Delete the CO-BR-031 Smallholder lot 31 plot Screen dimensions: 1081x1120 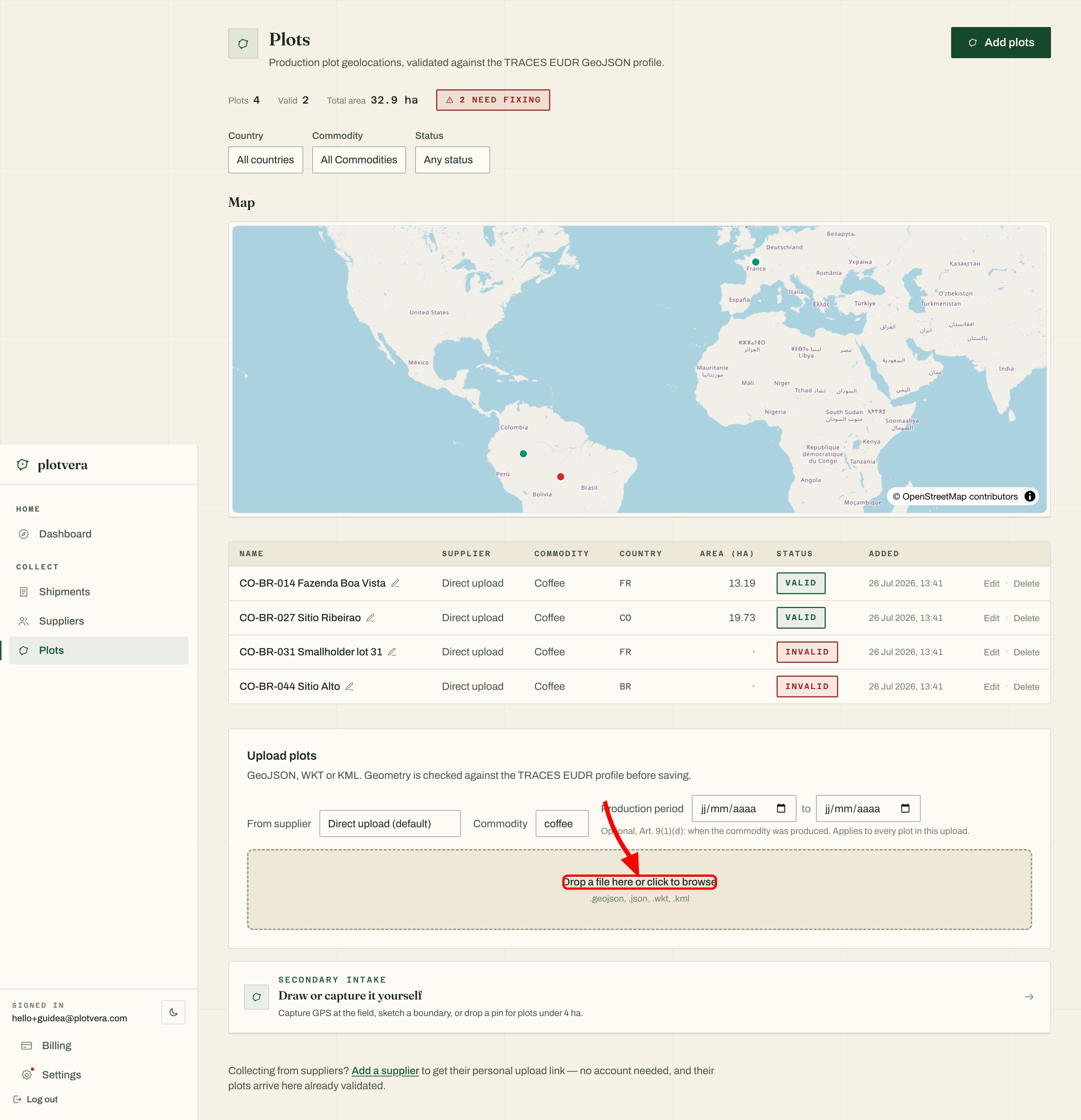[1026, 652]
